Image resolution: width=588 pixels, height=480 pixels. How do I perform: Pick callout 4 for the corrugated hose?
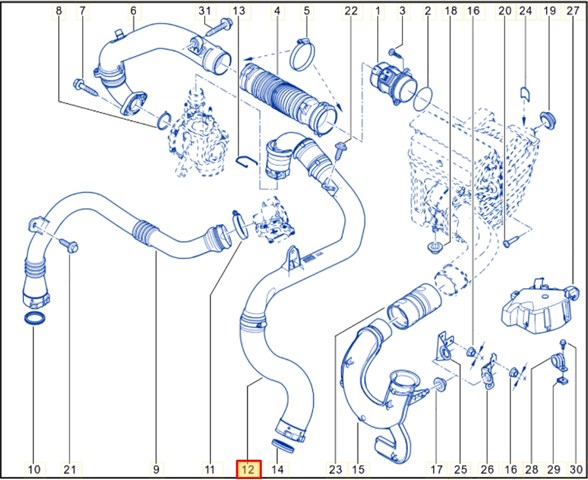277,11
